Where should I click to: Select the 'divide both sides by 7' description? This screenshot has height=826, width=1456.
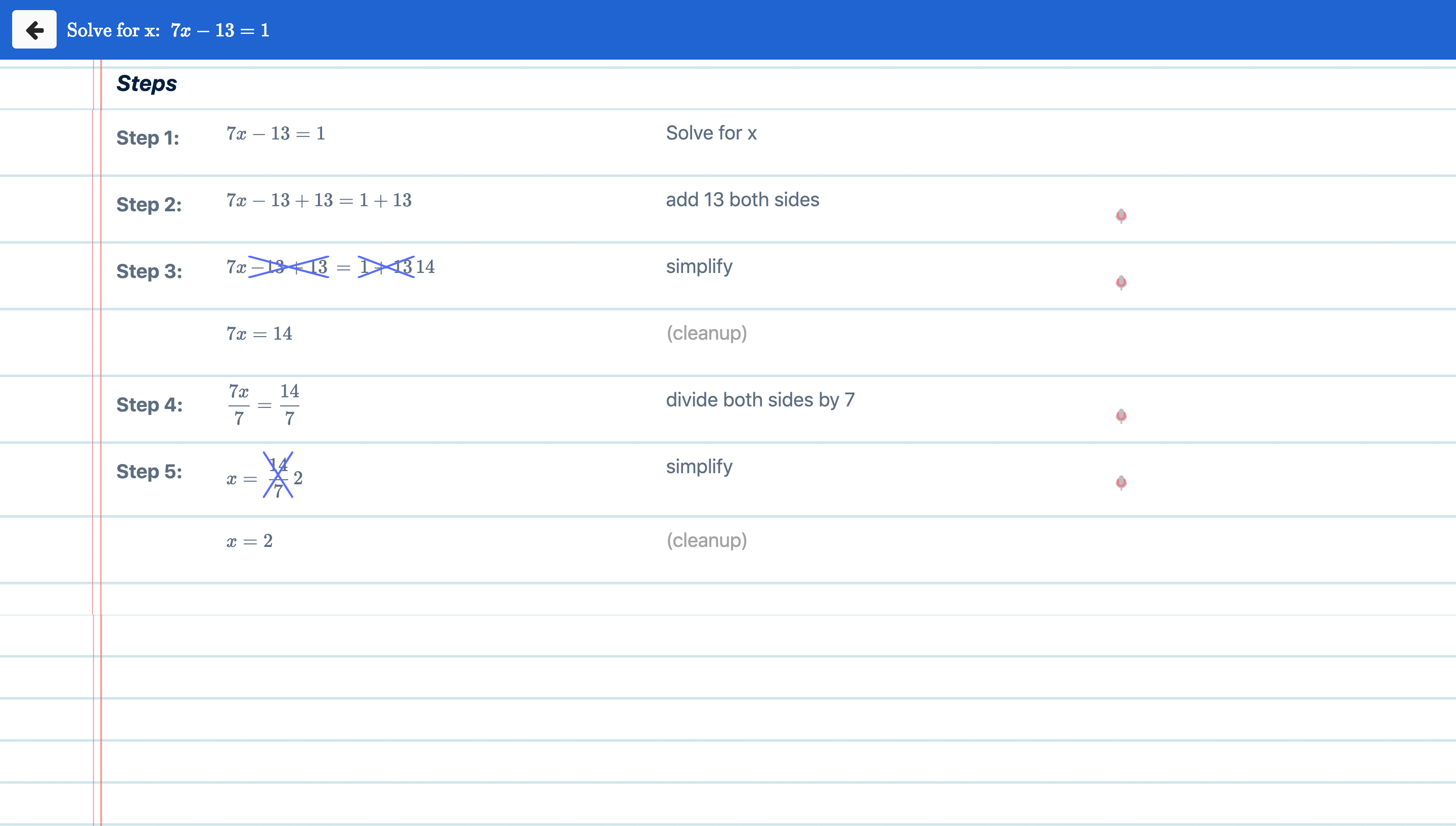[760, 400]
